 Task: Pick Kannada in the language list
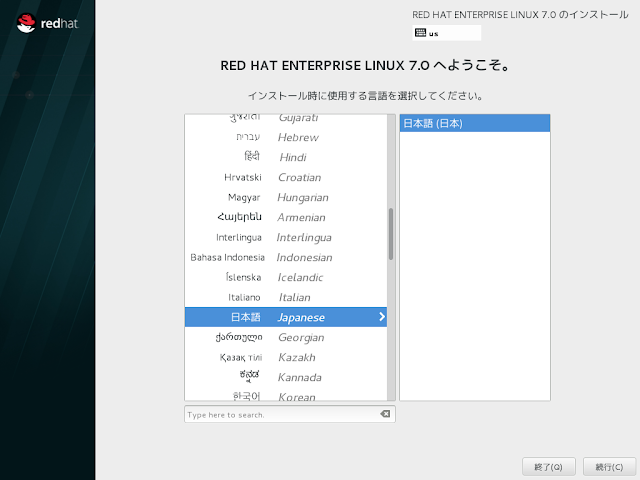click(x=286, y=377)
